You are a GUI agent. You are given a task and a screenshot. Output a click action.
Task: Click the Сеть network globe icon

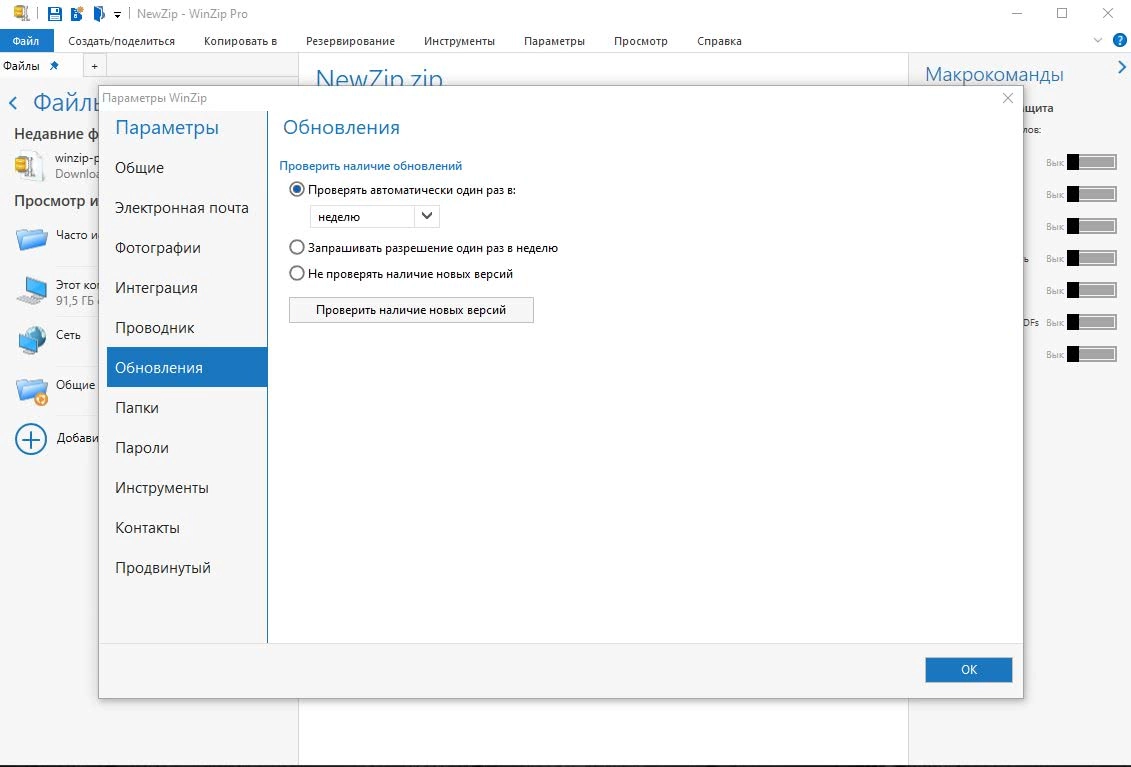[32, 338]
